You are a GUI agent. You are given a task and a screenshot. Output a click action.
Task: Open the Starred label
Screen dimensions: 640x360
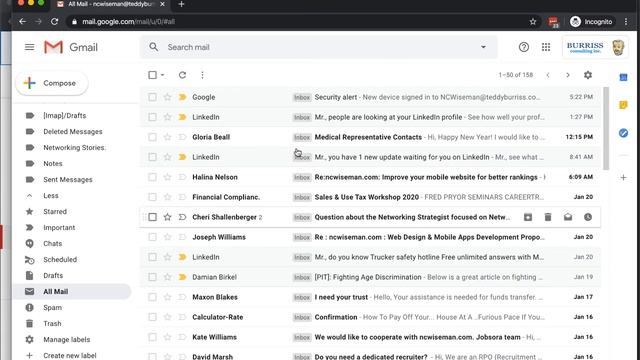click(55, 211)
